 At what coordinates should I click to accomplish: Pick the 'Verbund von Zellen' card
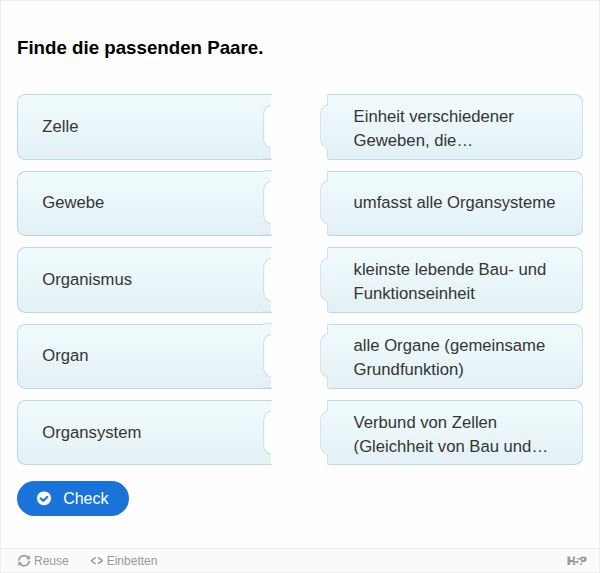tap(452, 433)
